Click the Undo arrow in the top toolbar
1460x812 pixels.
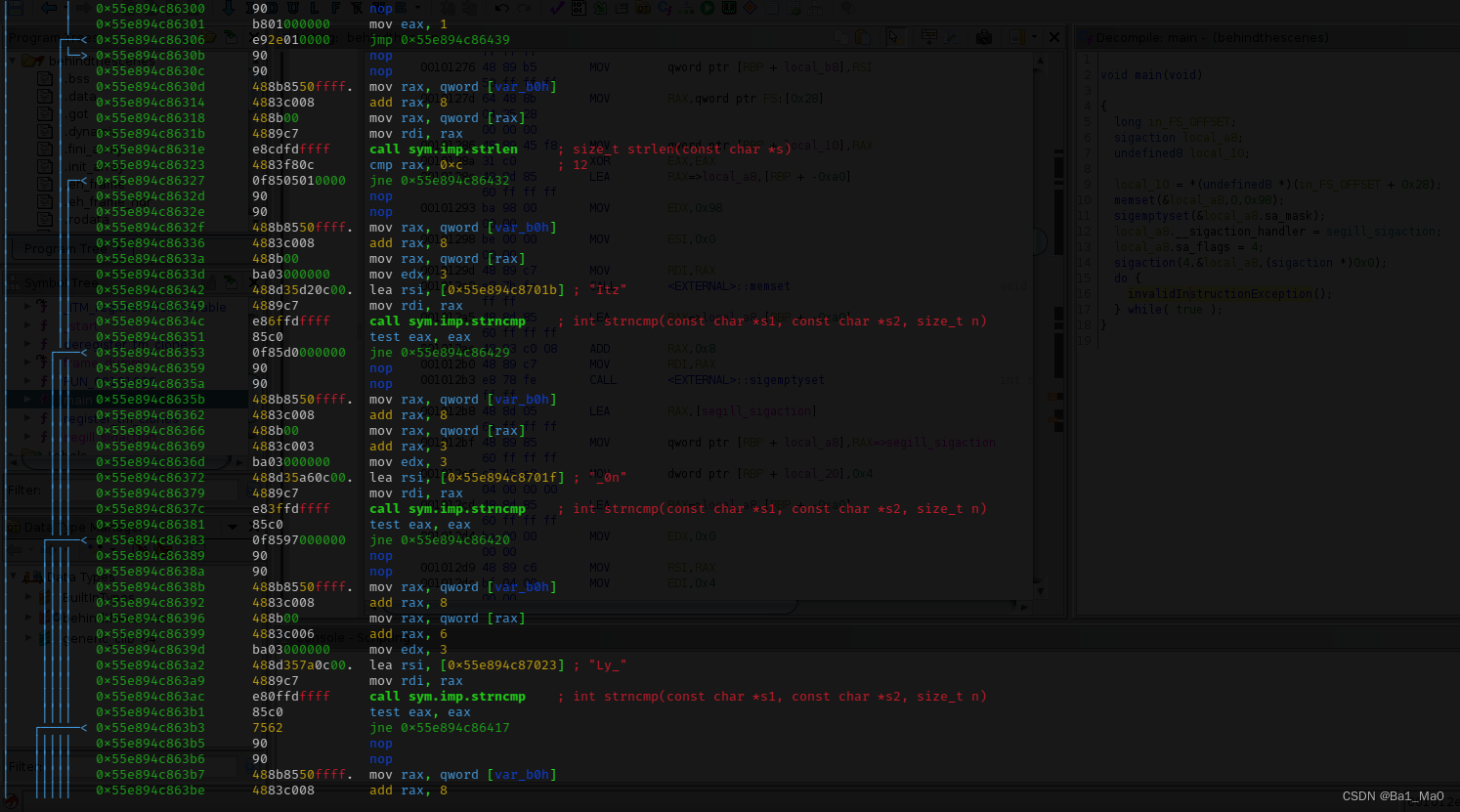[x=501, y=8]
